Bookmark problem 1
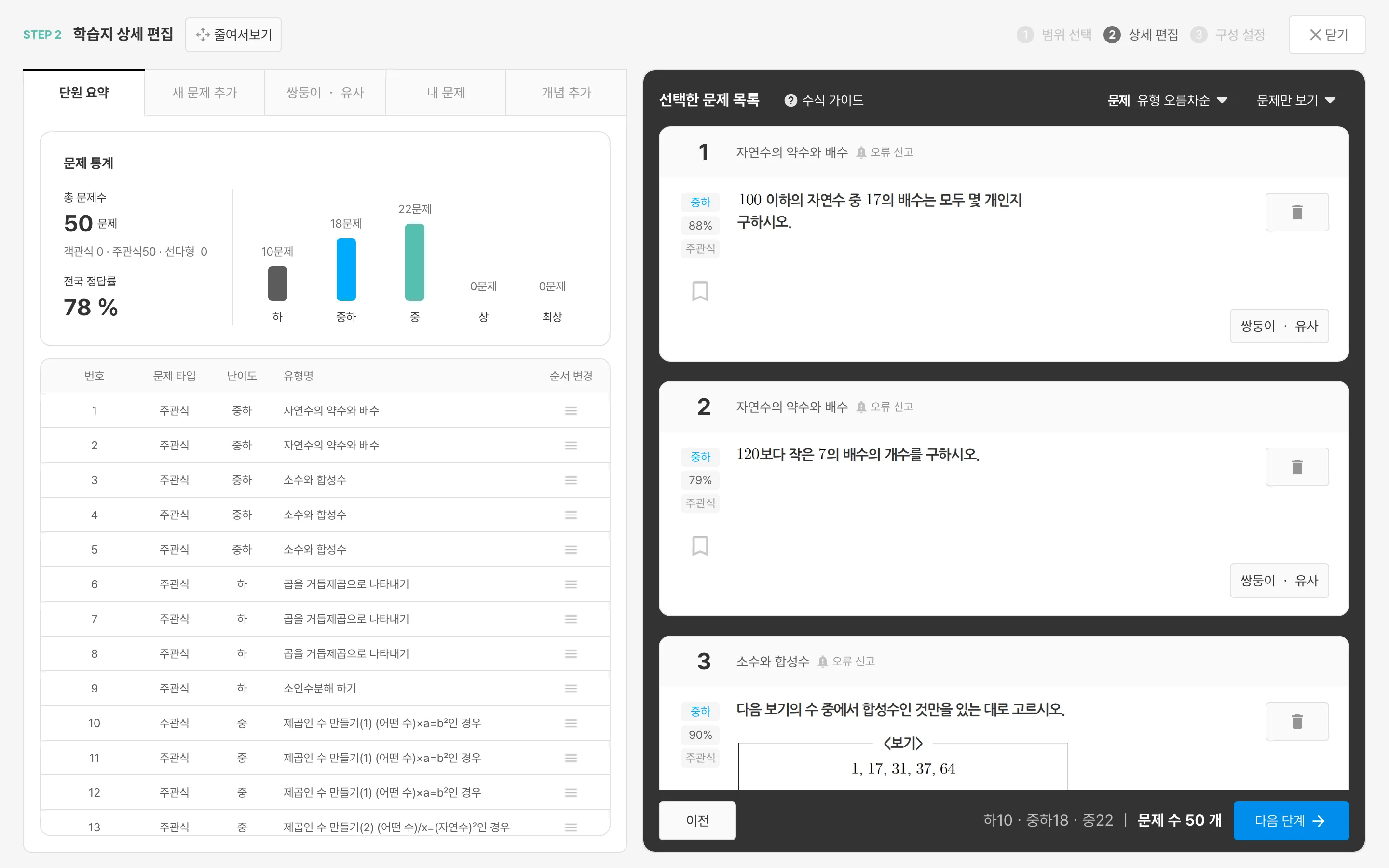This screenshot has height=868, width=1389. 700,291
